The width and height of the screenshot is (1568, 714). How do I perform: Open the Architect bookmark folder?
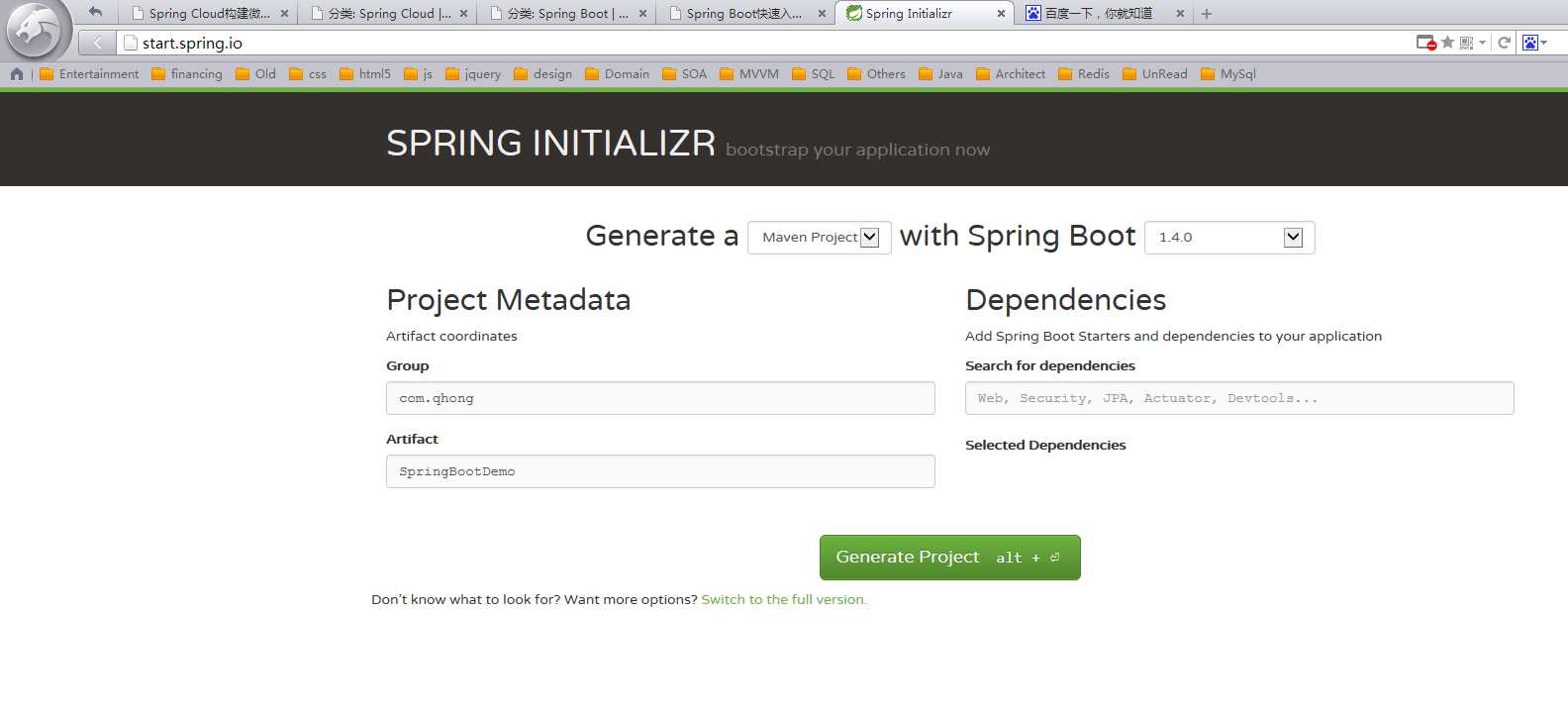click(1011, 73)
